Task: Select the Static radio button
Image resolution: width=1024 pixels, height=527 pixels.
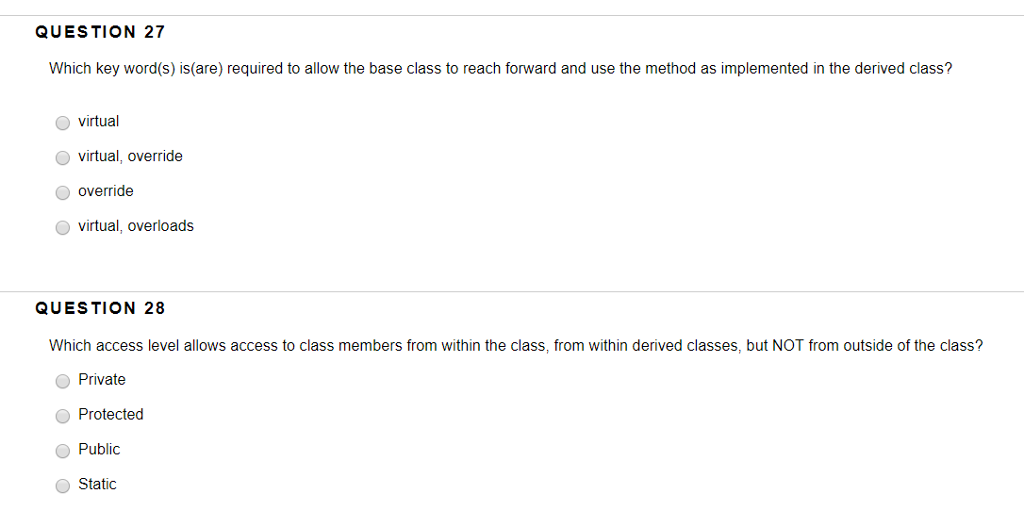Action: coord(63,486)
